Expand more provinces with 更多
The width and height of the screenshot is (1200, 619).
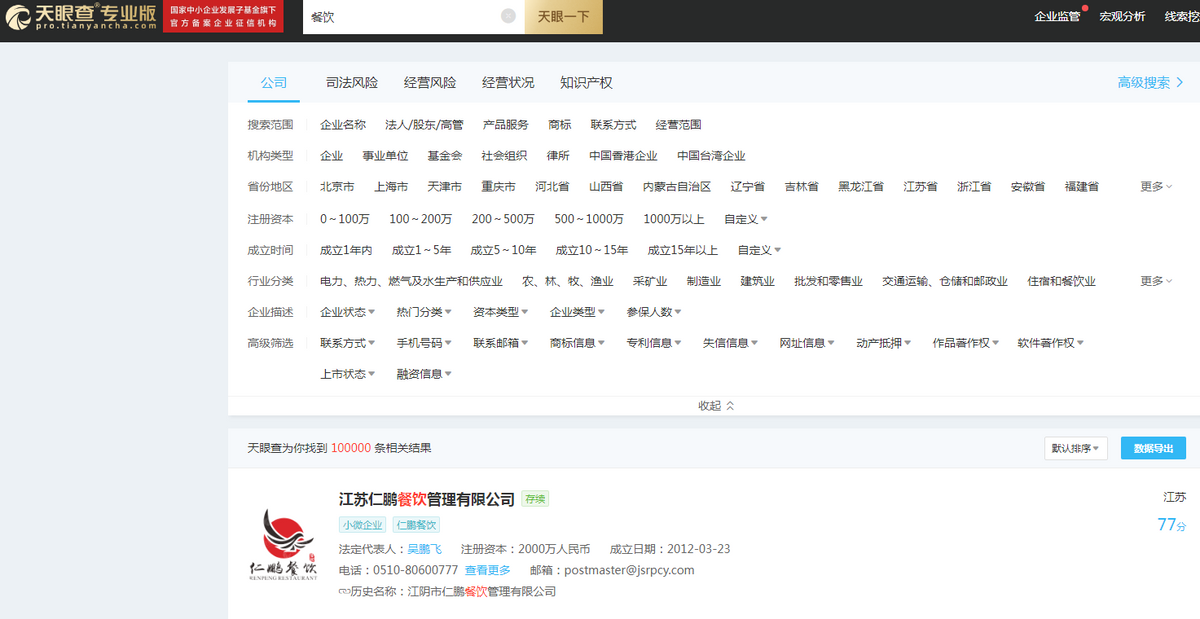[x=1156, y=187]
